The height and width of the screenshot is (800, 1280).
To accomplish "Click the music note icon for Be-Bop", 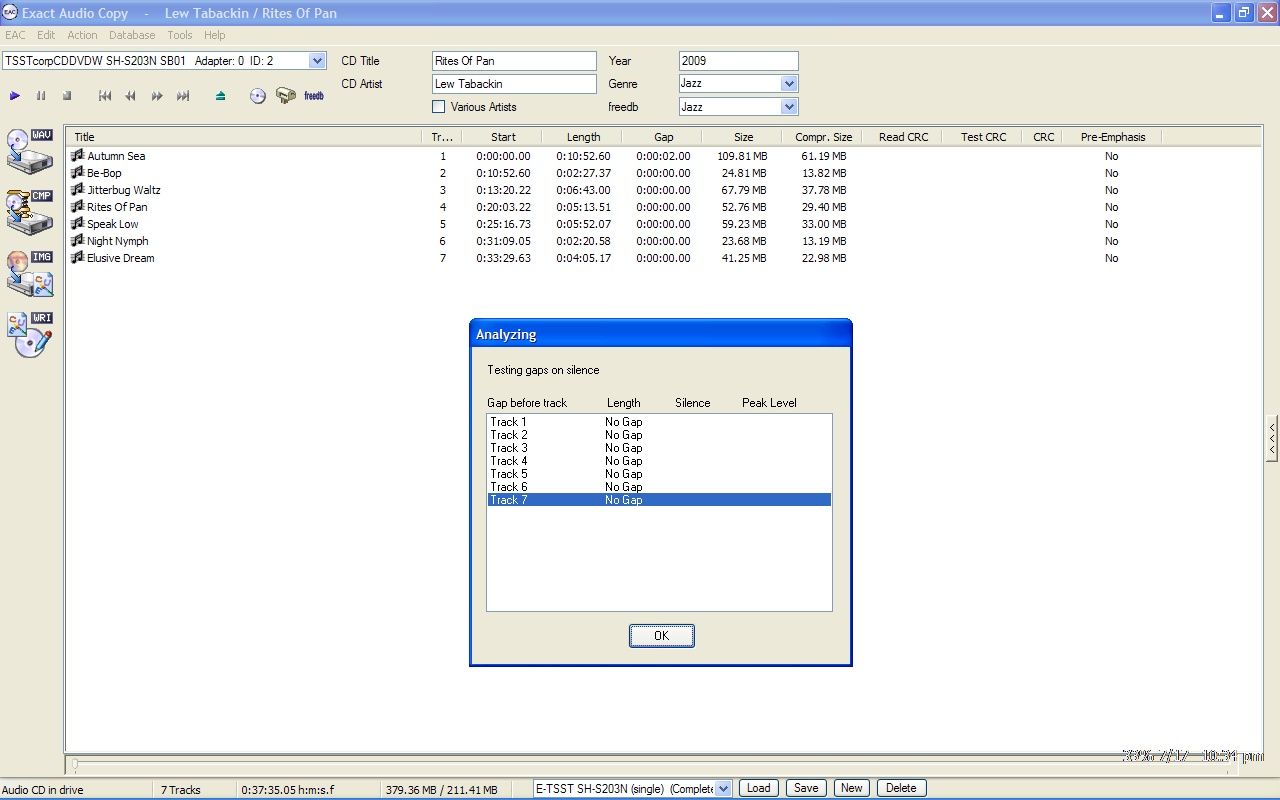I will pos(77,172).
